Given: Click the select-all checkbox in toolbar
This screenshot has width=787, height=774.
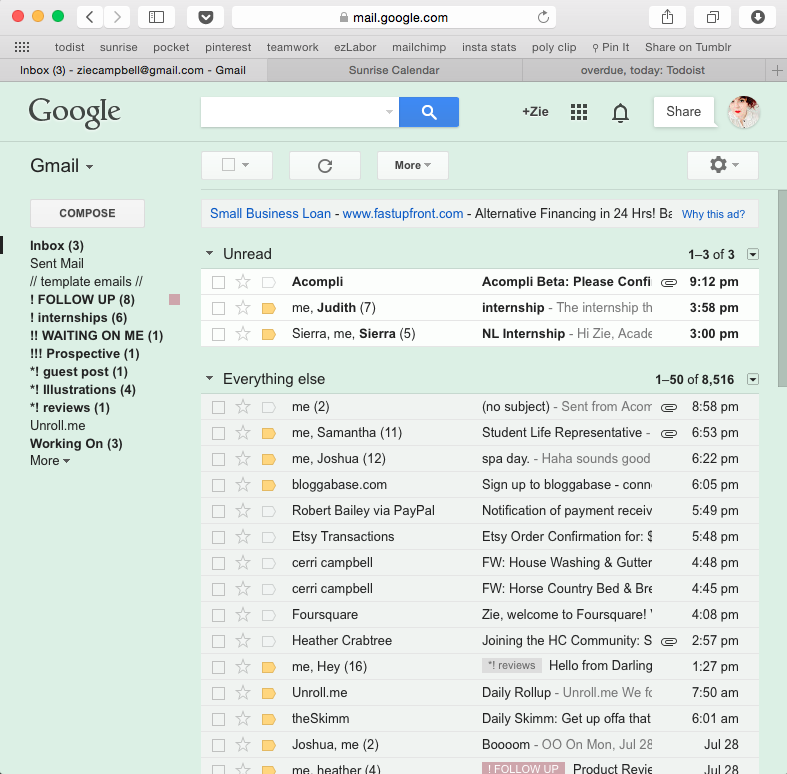Looking at the screenshot, I should click(x=228, y=165).
